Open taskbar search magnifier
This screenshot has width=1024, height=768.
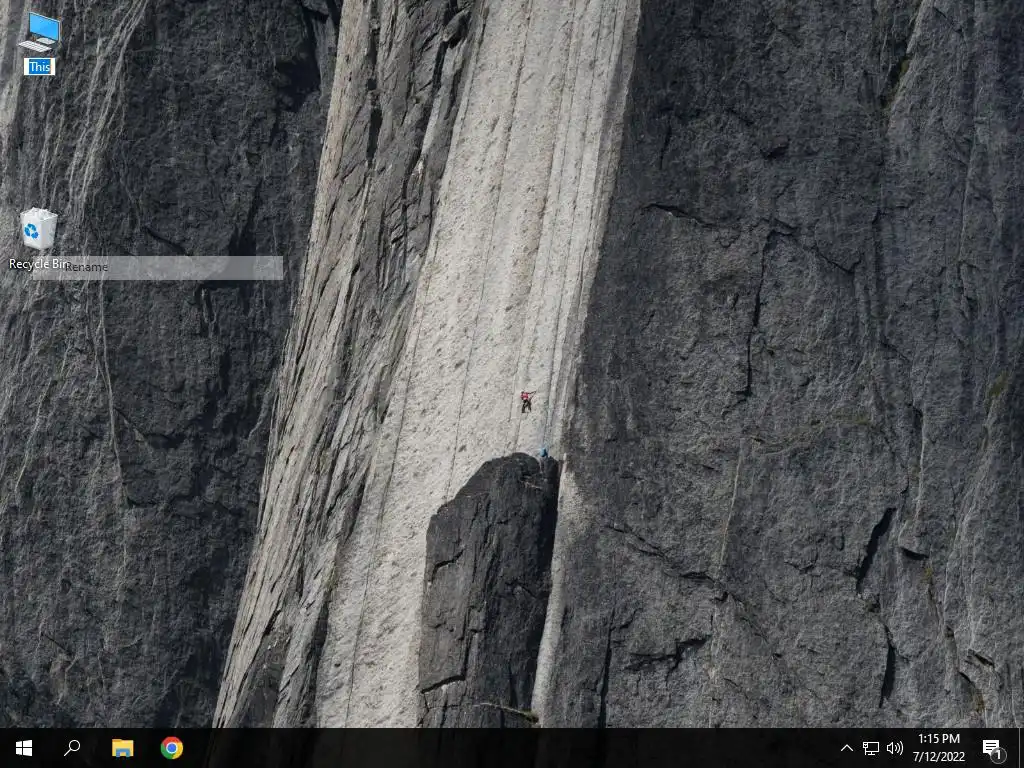(72, 748)
